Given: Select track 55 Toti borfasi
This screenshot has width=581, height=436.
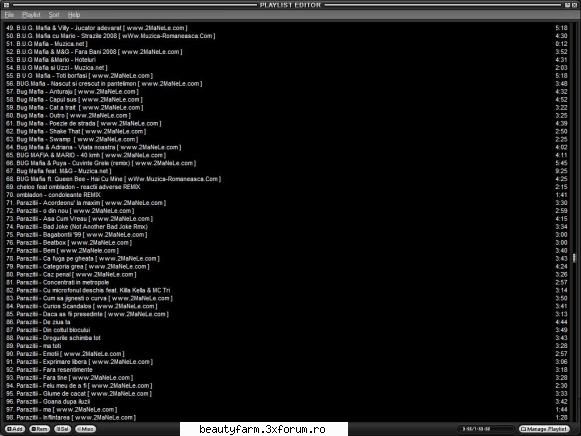Looking at the screenshot, I should (286, 76).
